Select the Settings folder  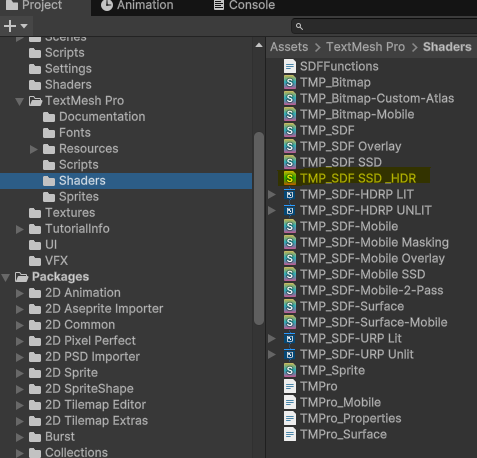[x=60, y=69]
